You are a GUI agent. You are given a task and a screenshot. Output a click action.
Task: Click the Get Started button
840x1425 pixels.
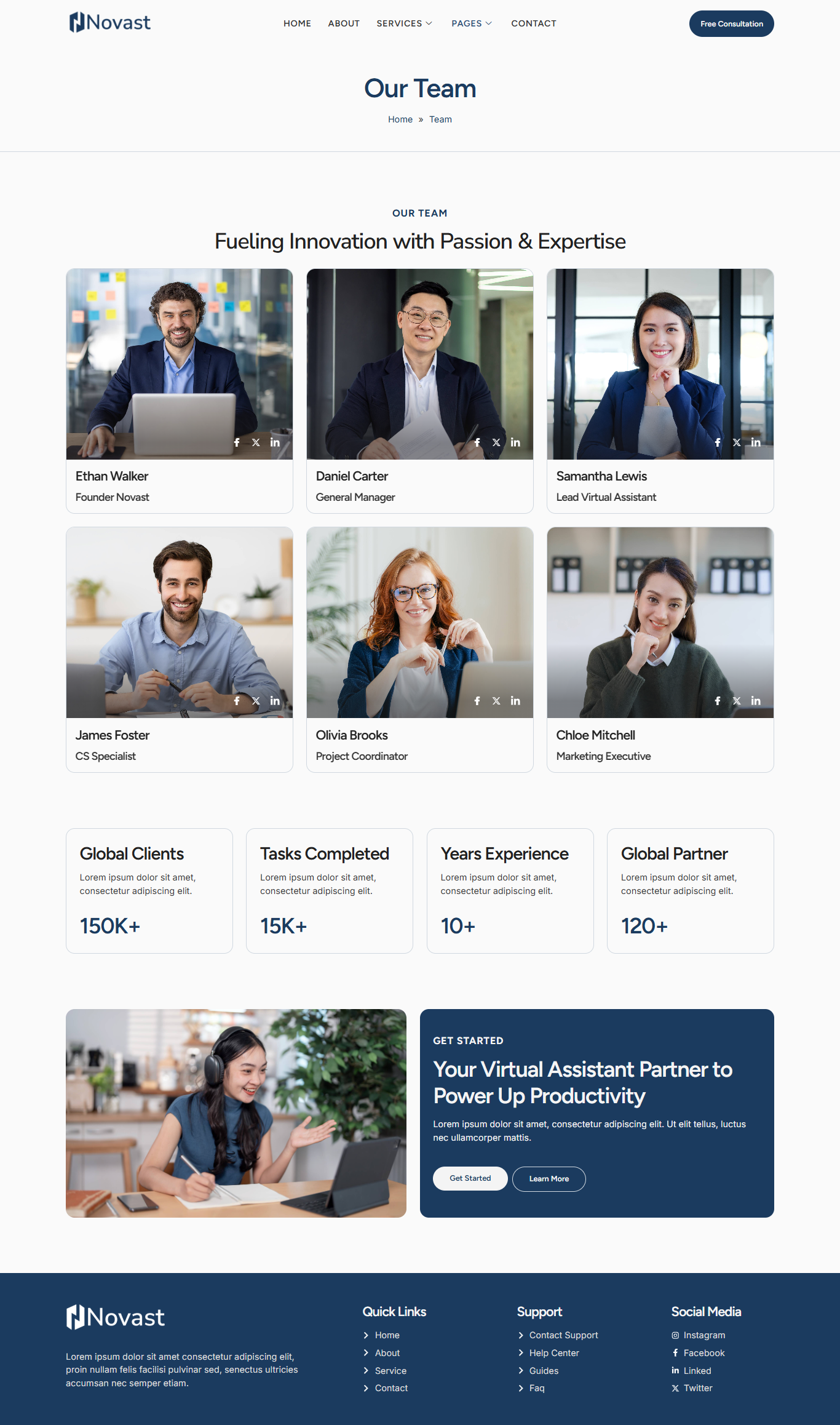click(470, 1178)
